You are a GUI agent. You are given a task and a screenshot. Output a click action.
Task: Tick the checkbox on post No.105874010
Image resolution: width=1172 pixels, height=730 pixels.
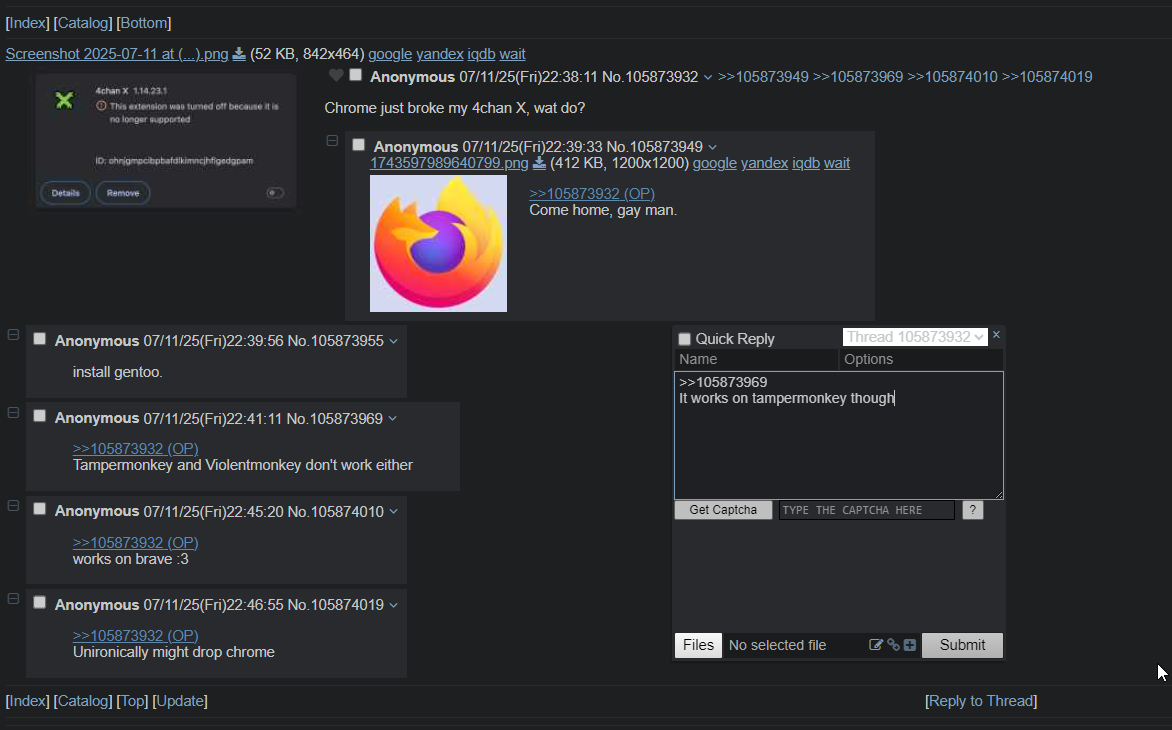pos(40,510)
